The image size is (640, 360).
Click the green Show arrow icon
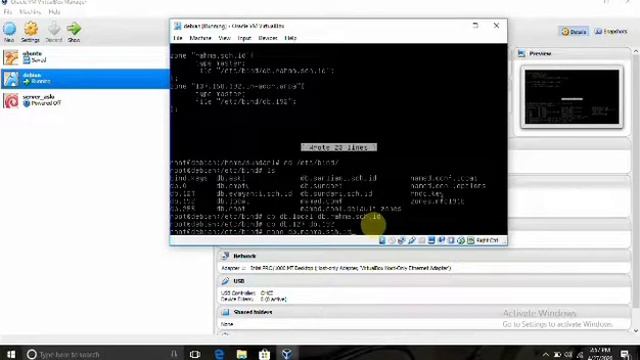(x=74, y=29)
